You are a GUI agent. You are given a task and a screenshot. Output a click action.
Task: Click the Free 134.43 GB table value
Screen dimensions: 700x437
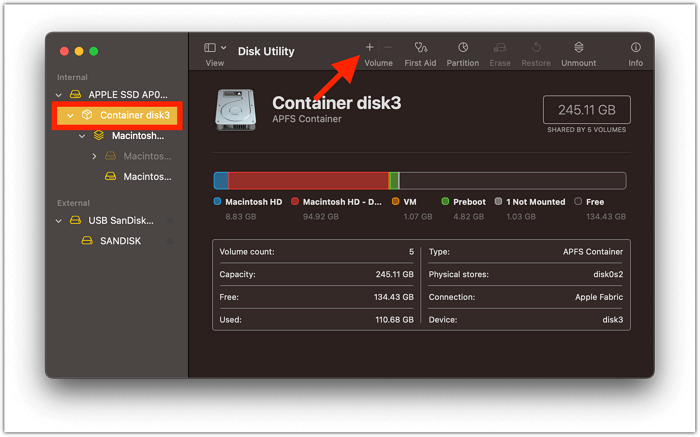pyautogui.click(x=394, y=297)
